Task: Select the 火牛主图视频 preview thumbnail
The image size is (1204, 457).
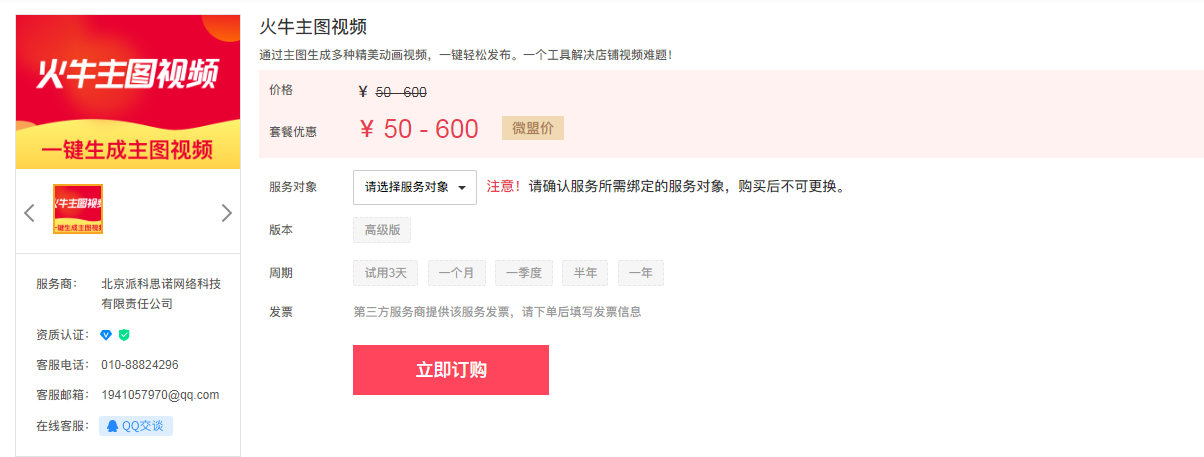Action: (78, 209)
